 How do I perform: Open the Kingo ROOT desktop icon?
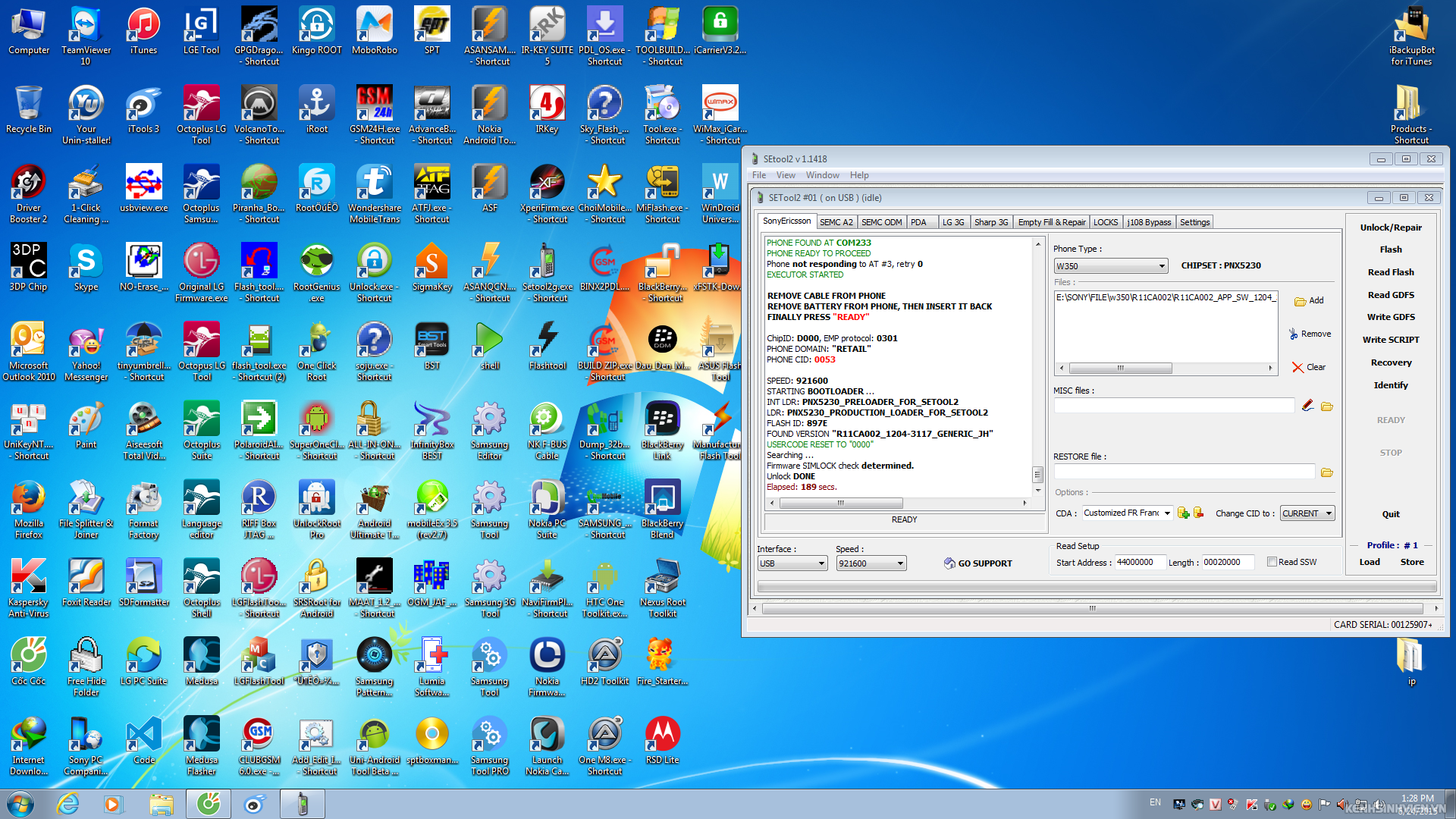[x=317, y=30]
